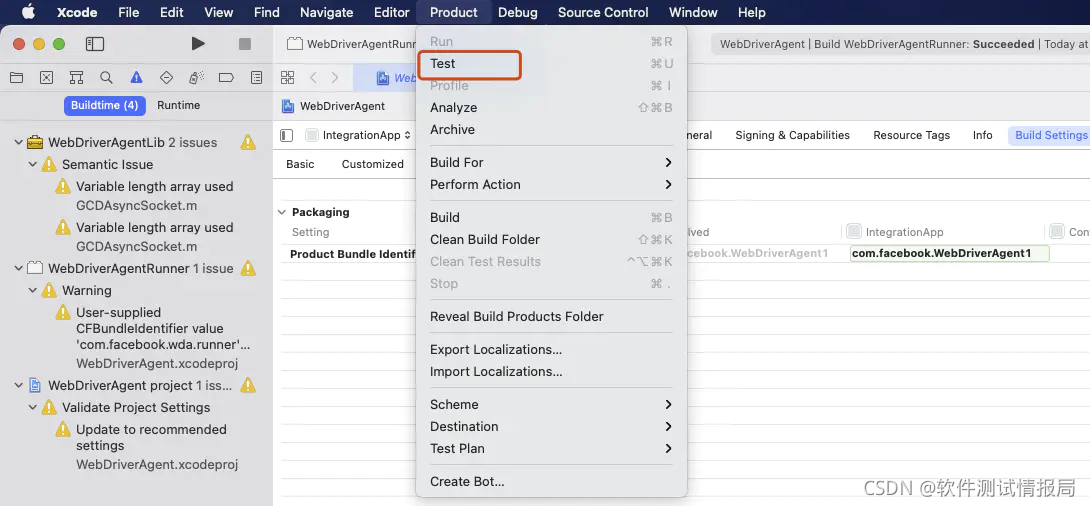This screenshot has height=506, width=1090.
Task: Toggle the navigator sidebar button
Action: 95,44
